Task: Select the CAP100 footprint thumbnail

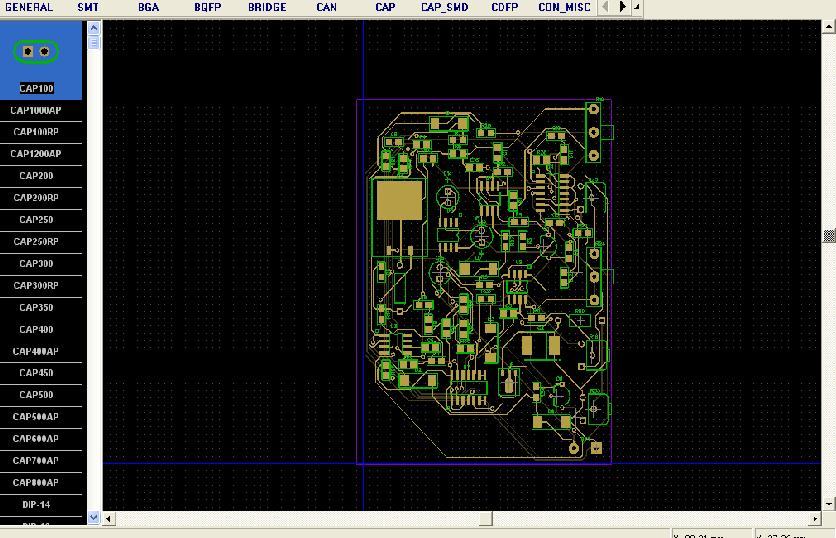Action: coord(36,50)
